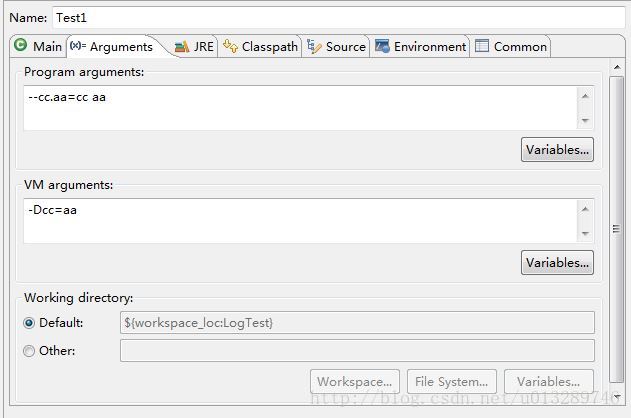
Task: Click the Source tab tree icon
Action: tap(314, 46)
